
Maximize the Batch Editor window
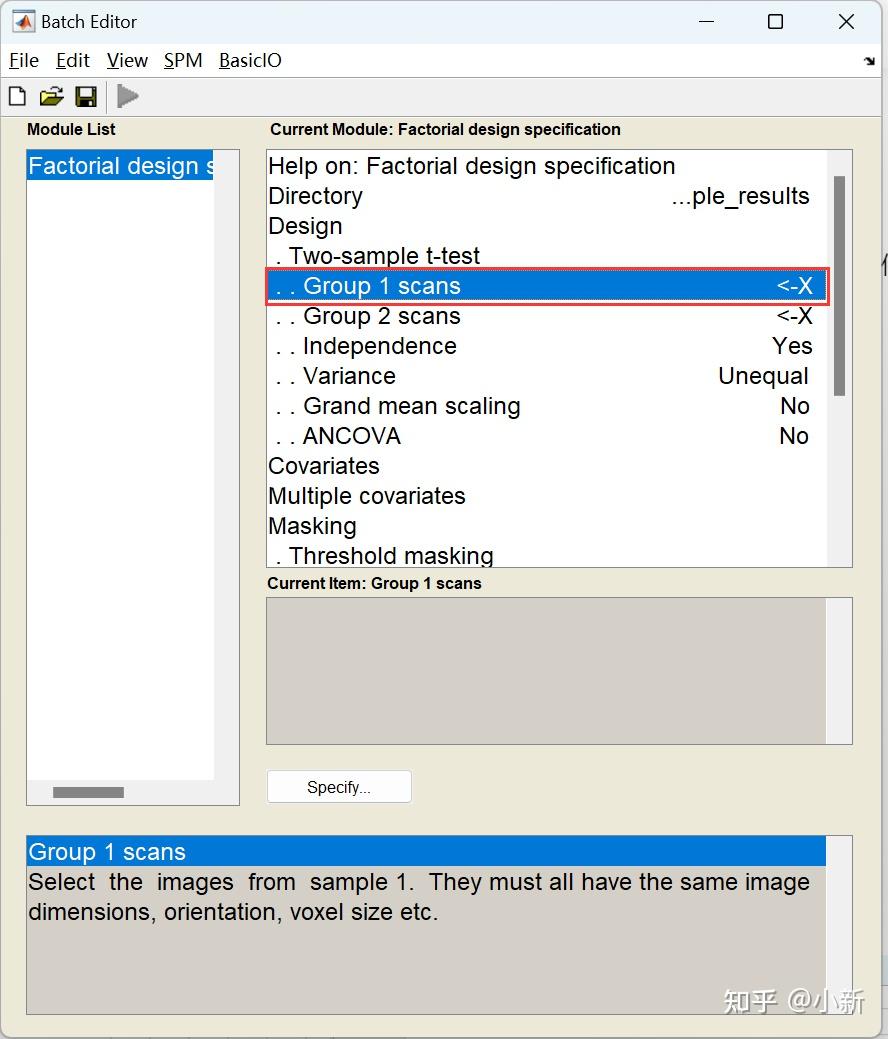775,21
